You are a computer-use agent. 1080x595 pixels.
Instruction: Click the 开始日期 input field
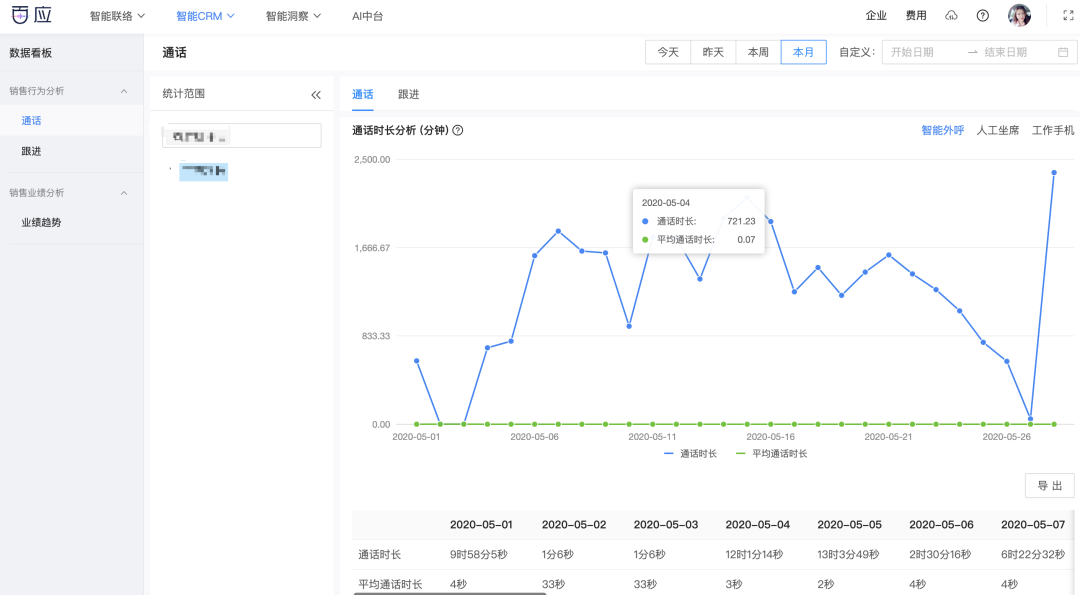[x=925, y=52]
